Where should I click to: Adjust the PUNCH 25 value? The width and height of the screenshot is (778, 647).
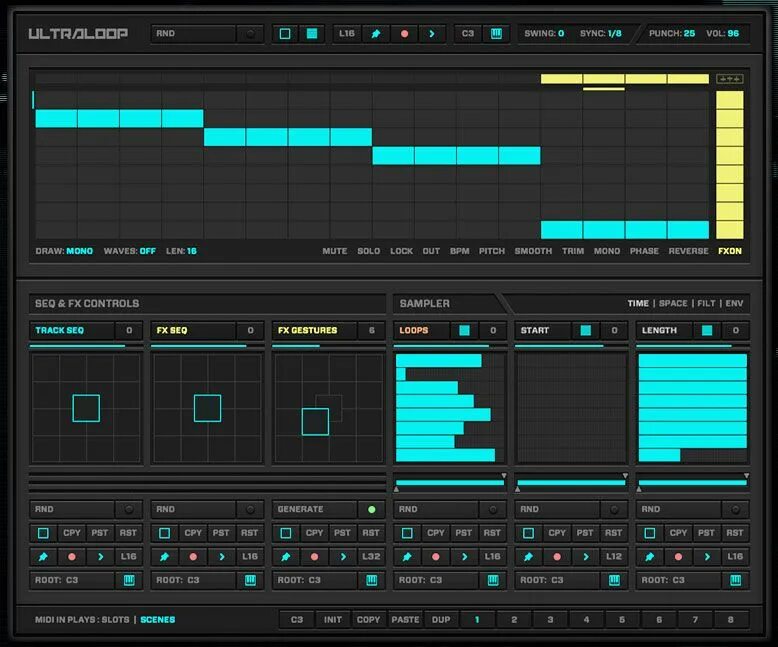[672, 34]
